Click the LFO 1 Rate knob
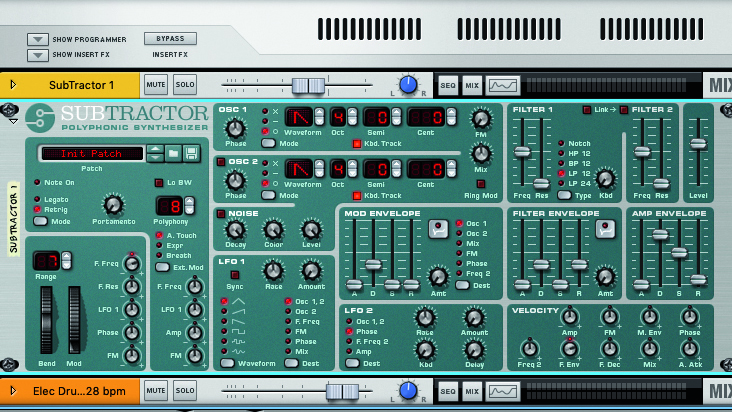 (x=274, y=271)
